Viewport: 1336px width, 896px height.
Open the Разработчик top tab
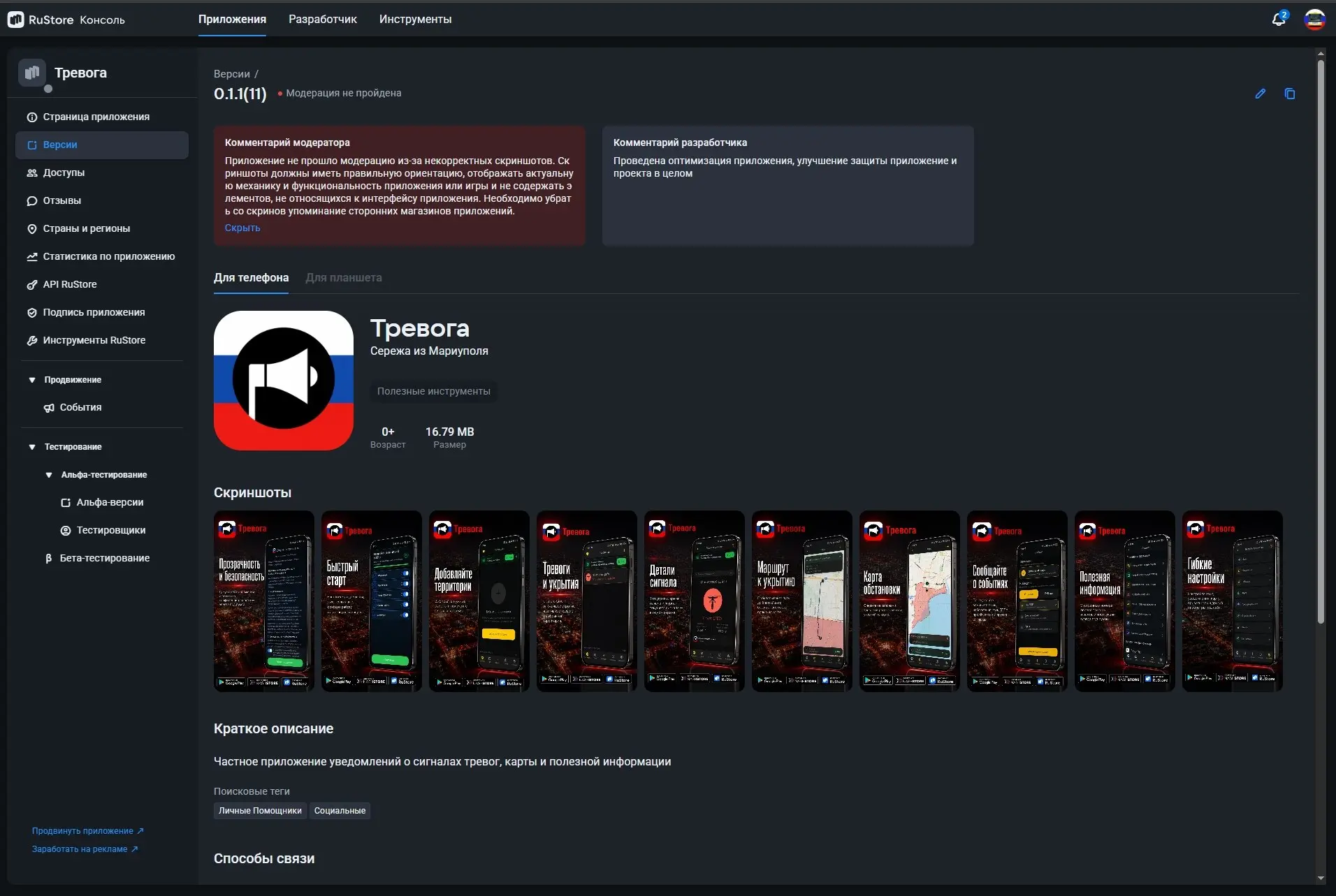pyautogui.click(x=323, y=20)
